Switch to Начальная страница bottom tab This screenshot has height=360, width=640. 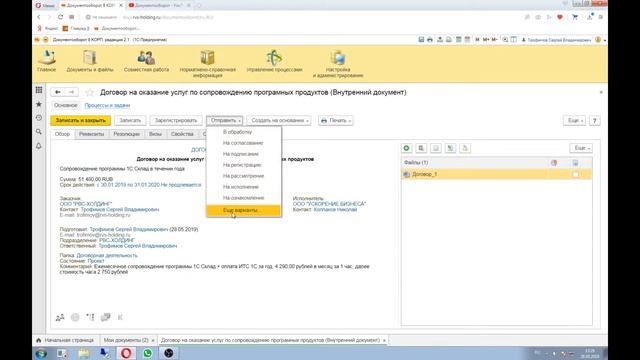coord(65,340)
